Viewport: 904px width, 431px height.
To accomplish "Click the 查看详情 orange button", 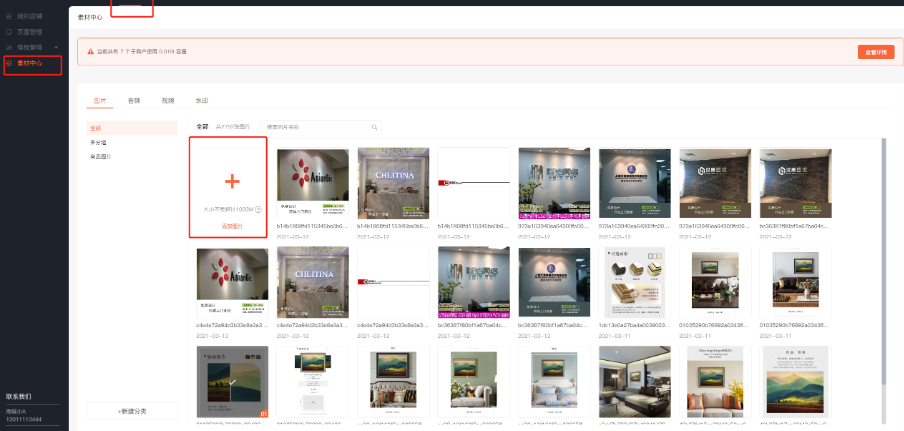I will pos(875,52).
